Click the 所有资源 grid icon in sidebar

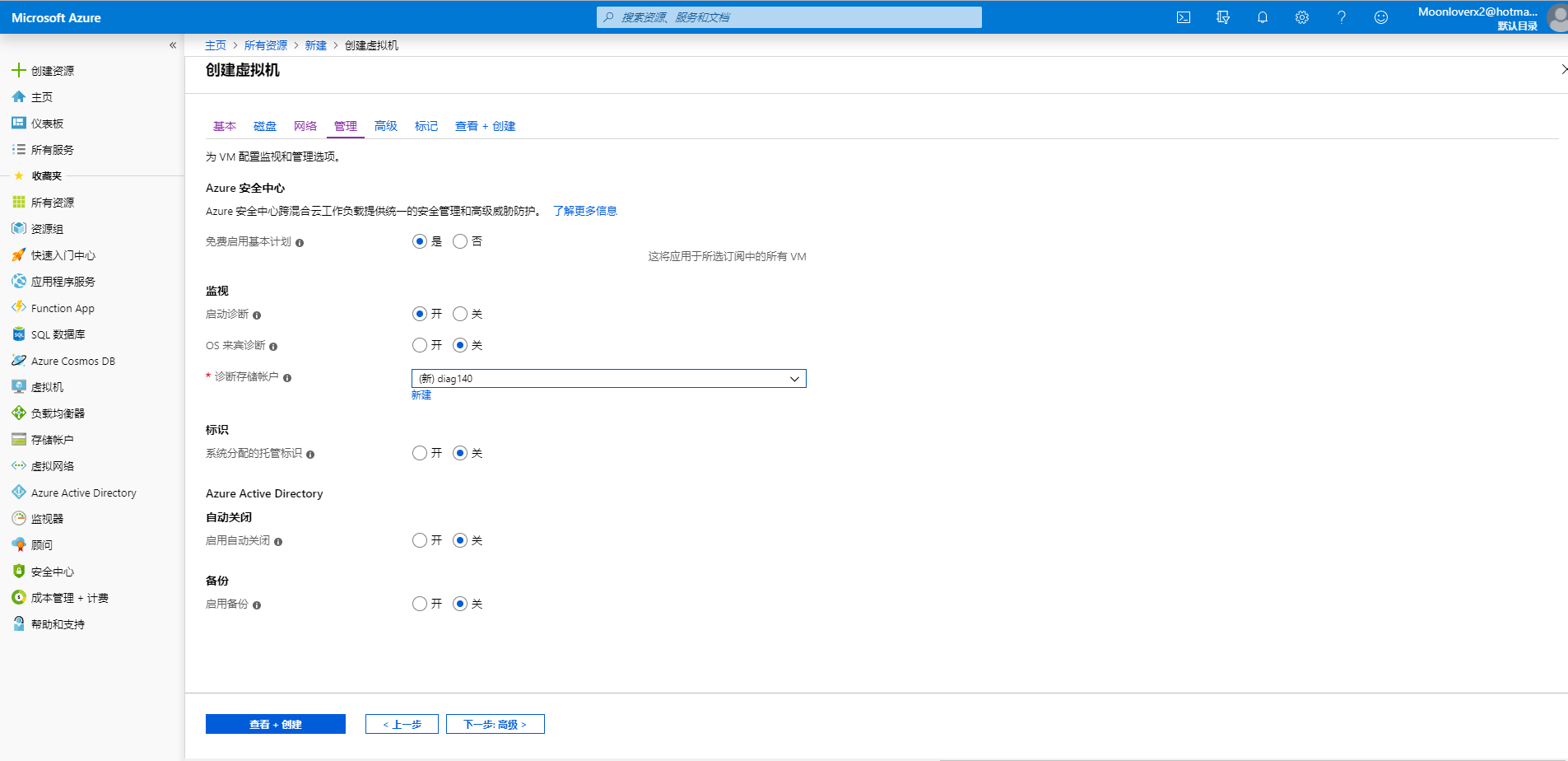18,202
